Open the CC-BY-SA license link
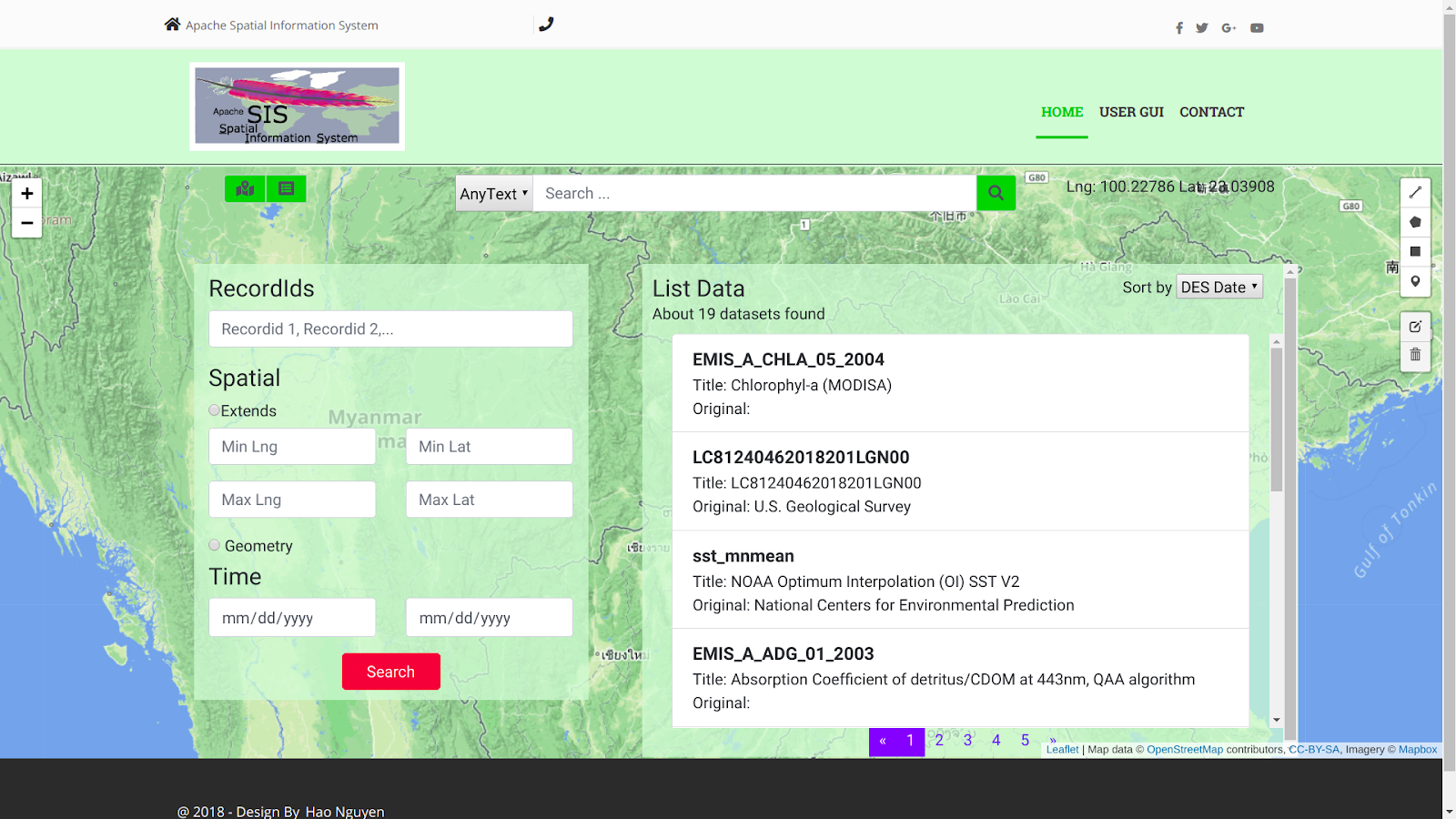Screen dimensions: 1456x819 1314,750
